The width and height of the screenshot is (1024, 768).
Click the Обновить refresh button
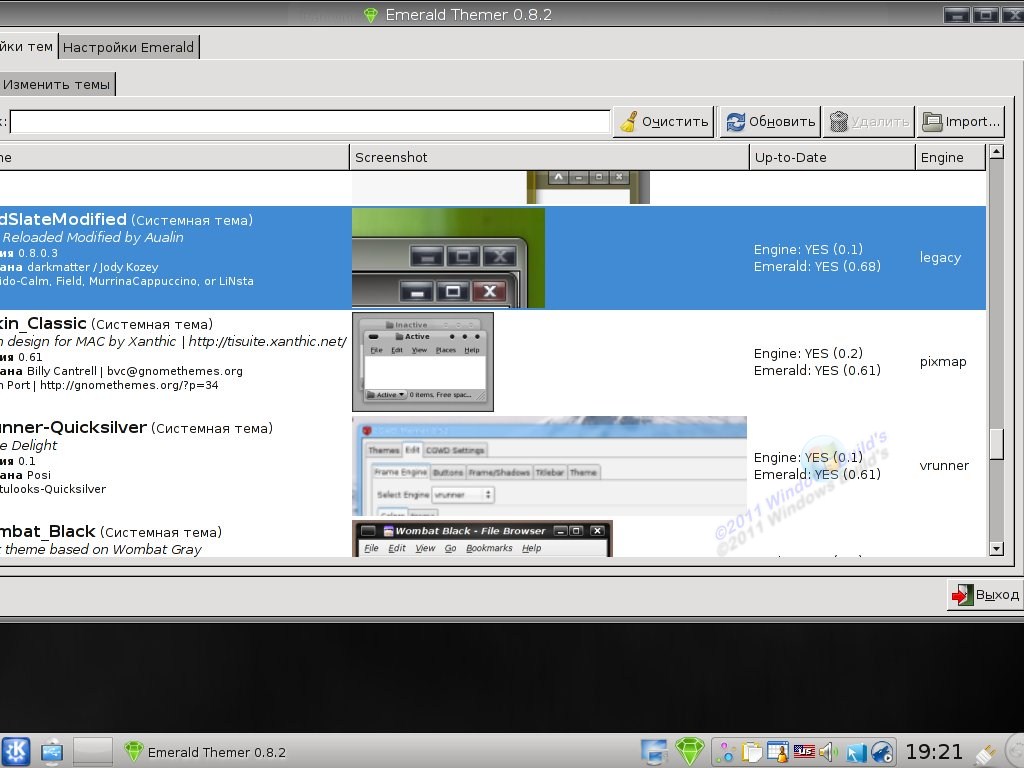pyautogui.click(x=770, y=122)
